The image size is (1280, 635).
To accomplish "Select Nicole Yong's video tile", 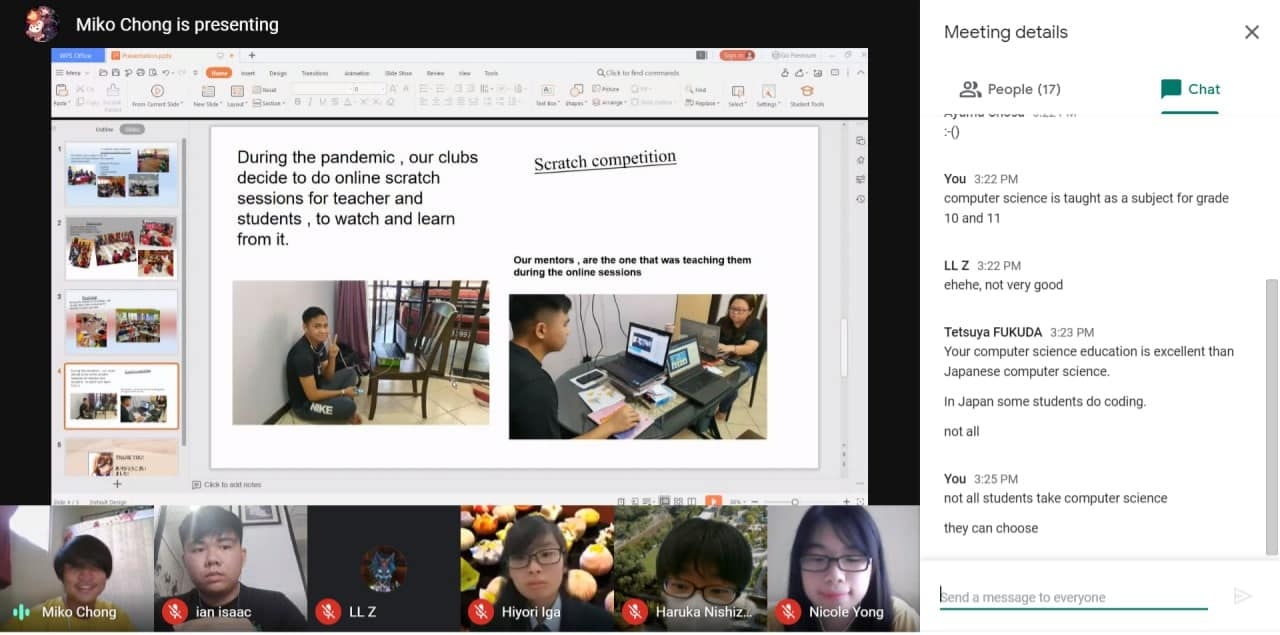I will click(x=843, y=568).
